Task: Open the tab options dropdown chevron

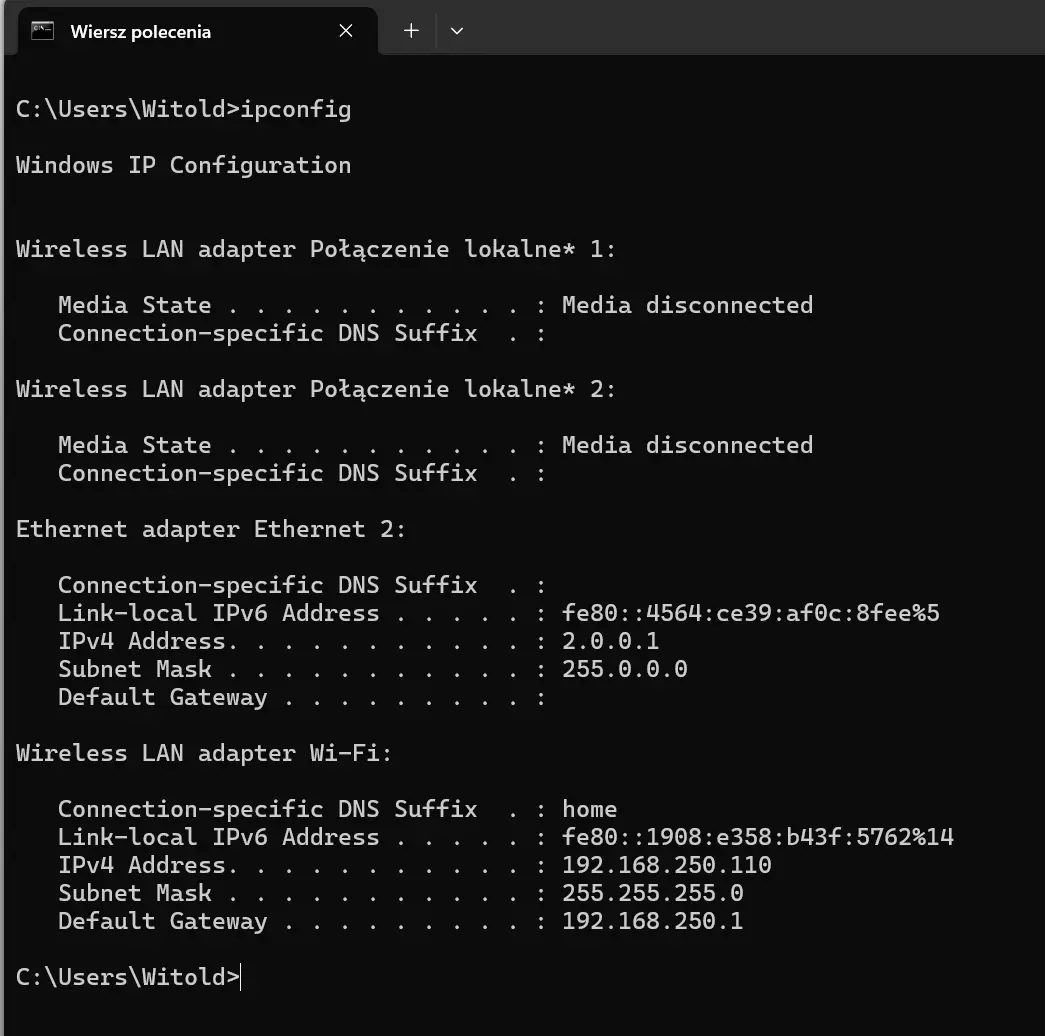Action: point(457,31)
